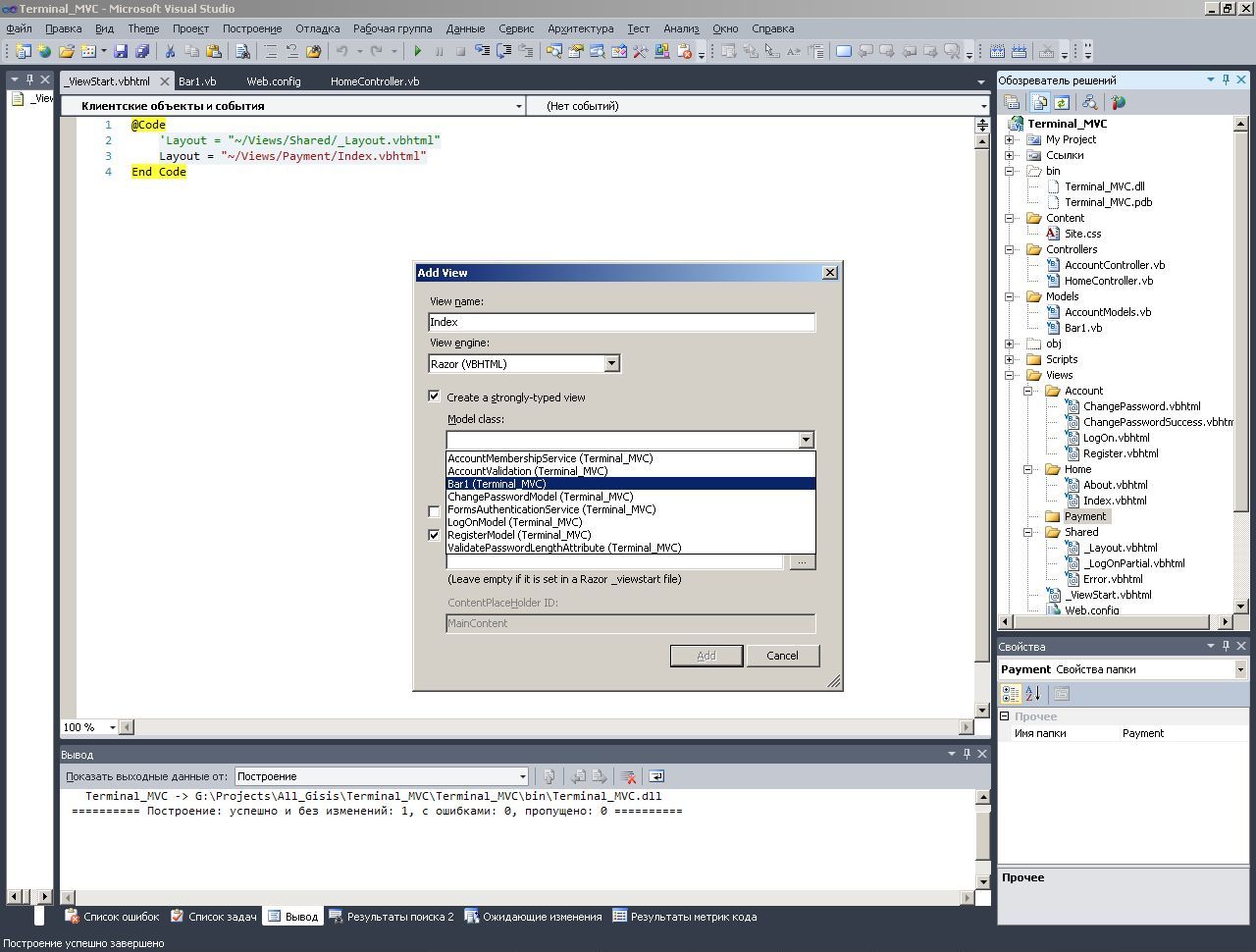Toggle auto-hide pin on Solution Explorer panel

[1226, 80]
